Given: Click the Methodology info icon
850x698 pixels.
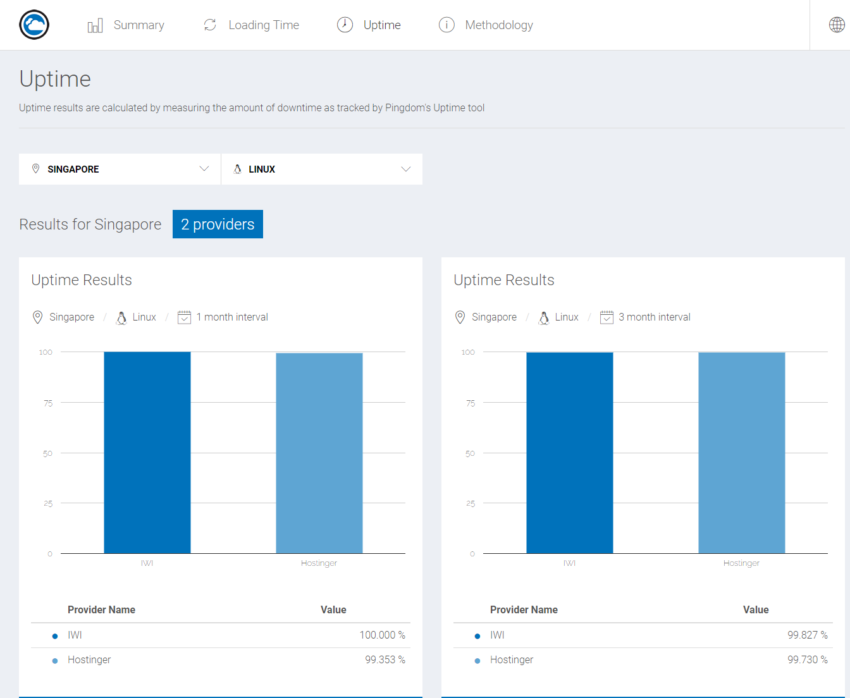Looking at the screenshot, I should click(x=447, y=25).
